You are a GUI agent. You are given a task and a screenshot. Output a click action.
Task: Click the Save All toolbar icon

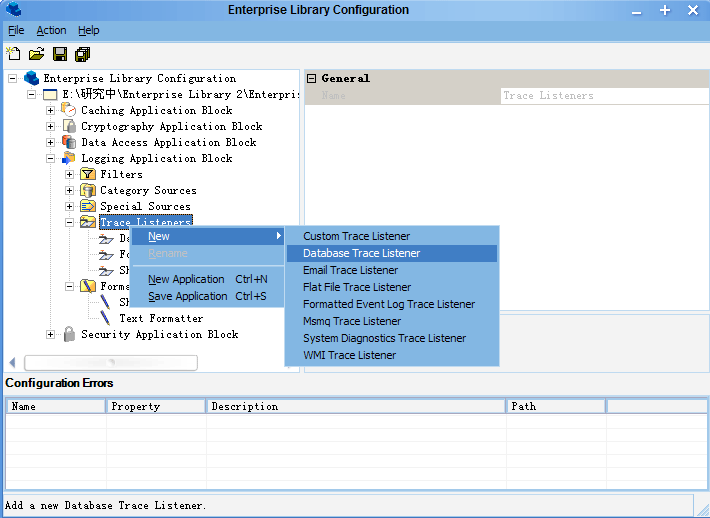(x=82, y=54)
